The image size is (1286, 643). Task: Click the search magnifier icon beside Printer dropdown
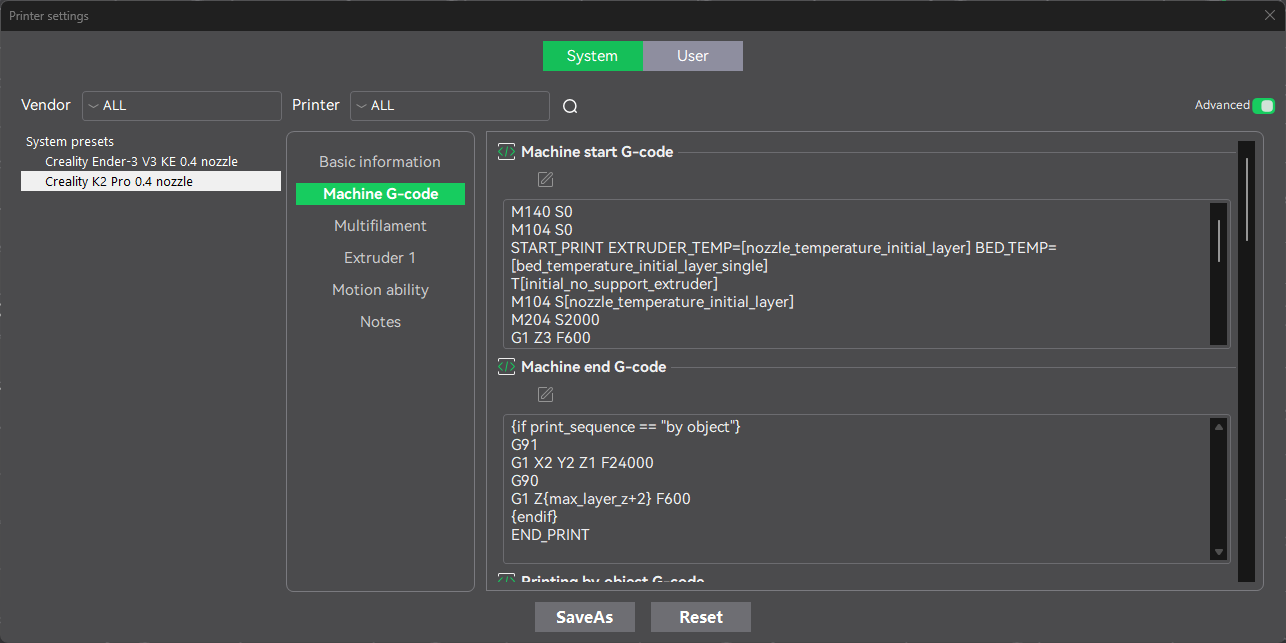[x=570, y=107]
